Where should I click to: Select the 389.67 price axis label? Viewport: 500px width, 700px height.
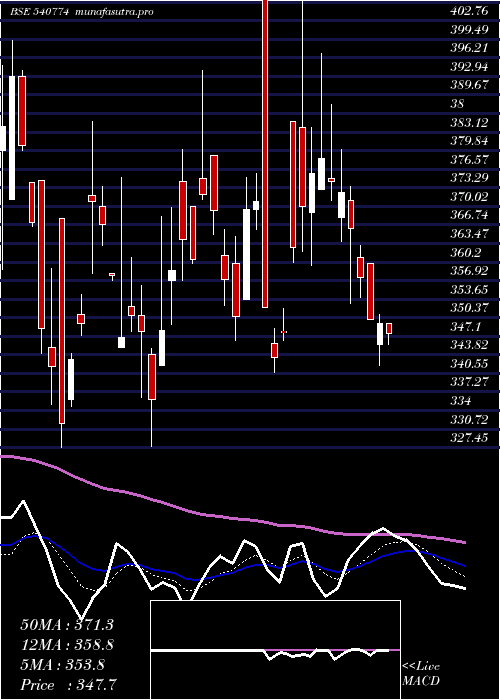469,85
